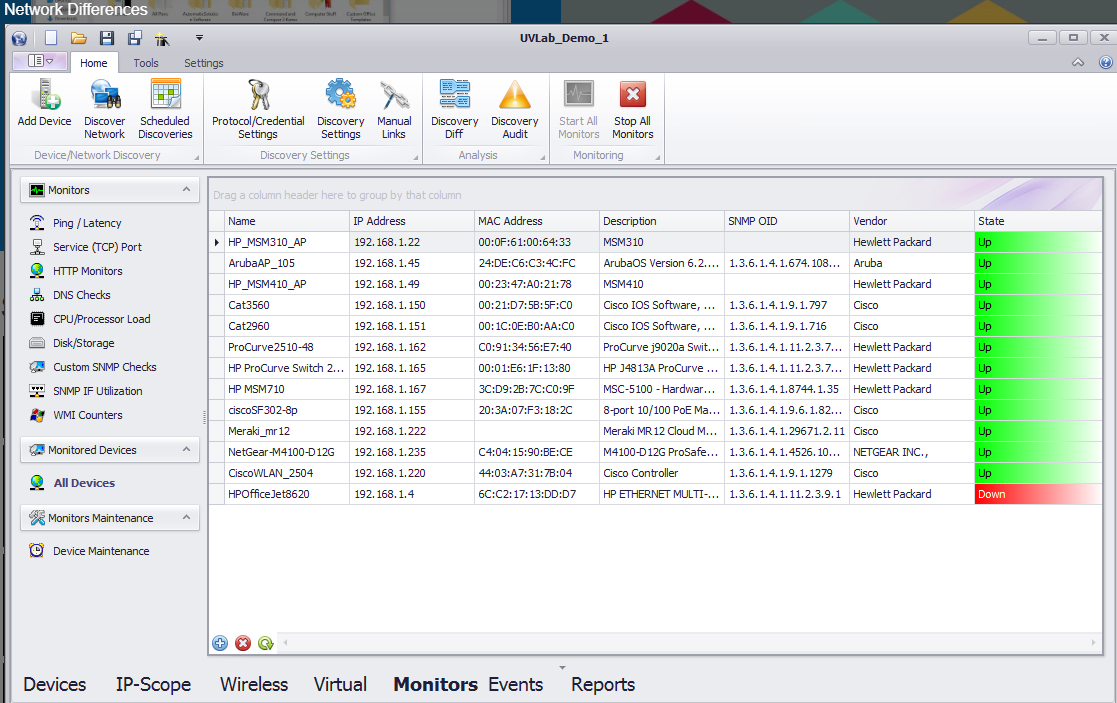Sort by the SNMP OID column header
Image resolution: width=1117 pixels, height=703 pixels.
786,221
